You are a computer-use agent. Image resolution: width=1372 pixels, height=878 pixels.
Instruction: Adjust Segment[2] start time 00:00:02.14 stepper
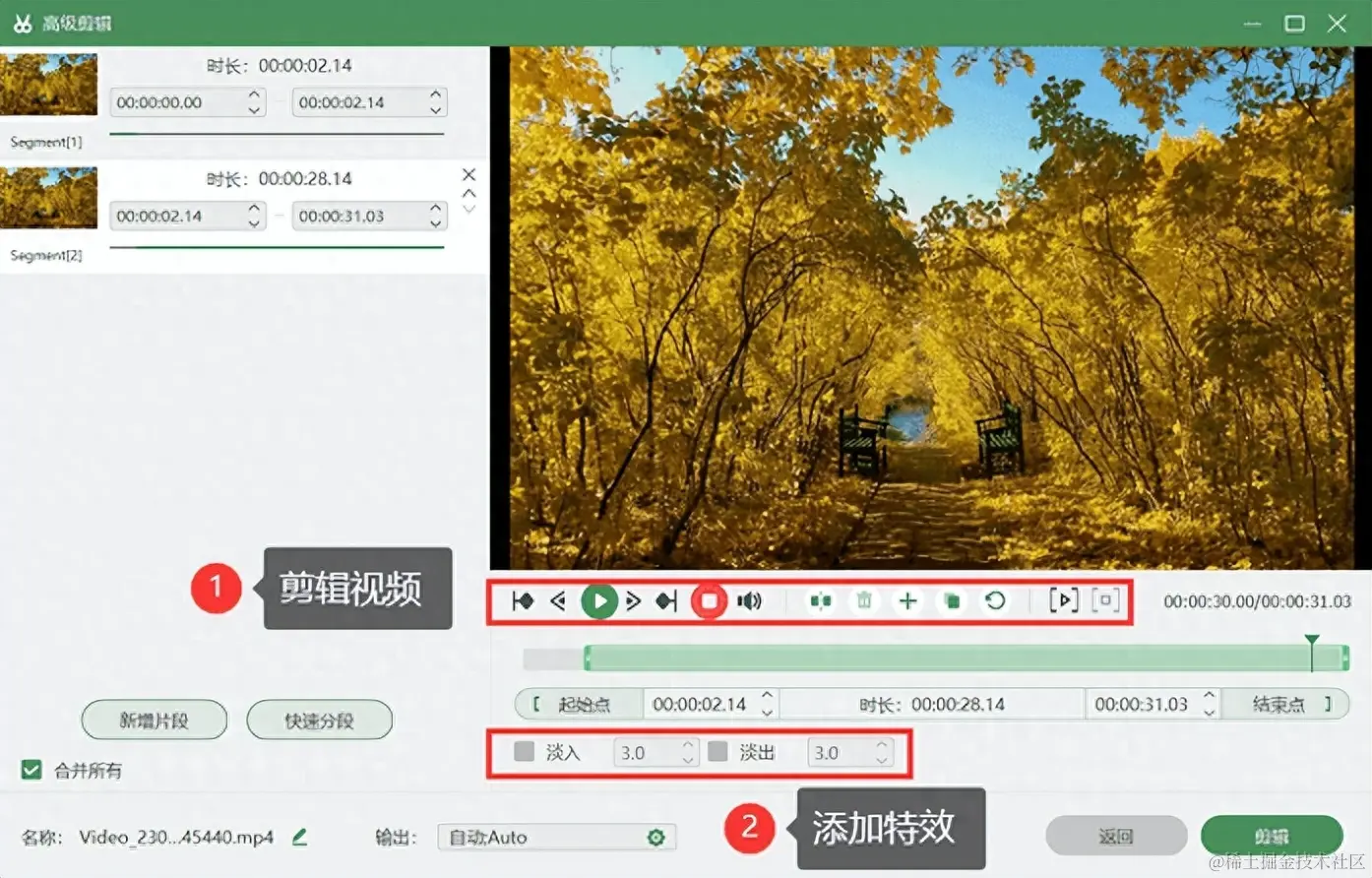[x=254, y=216]
